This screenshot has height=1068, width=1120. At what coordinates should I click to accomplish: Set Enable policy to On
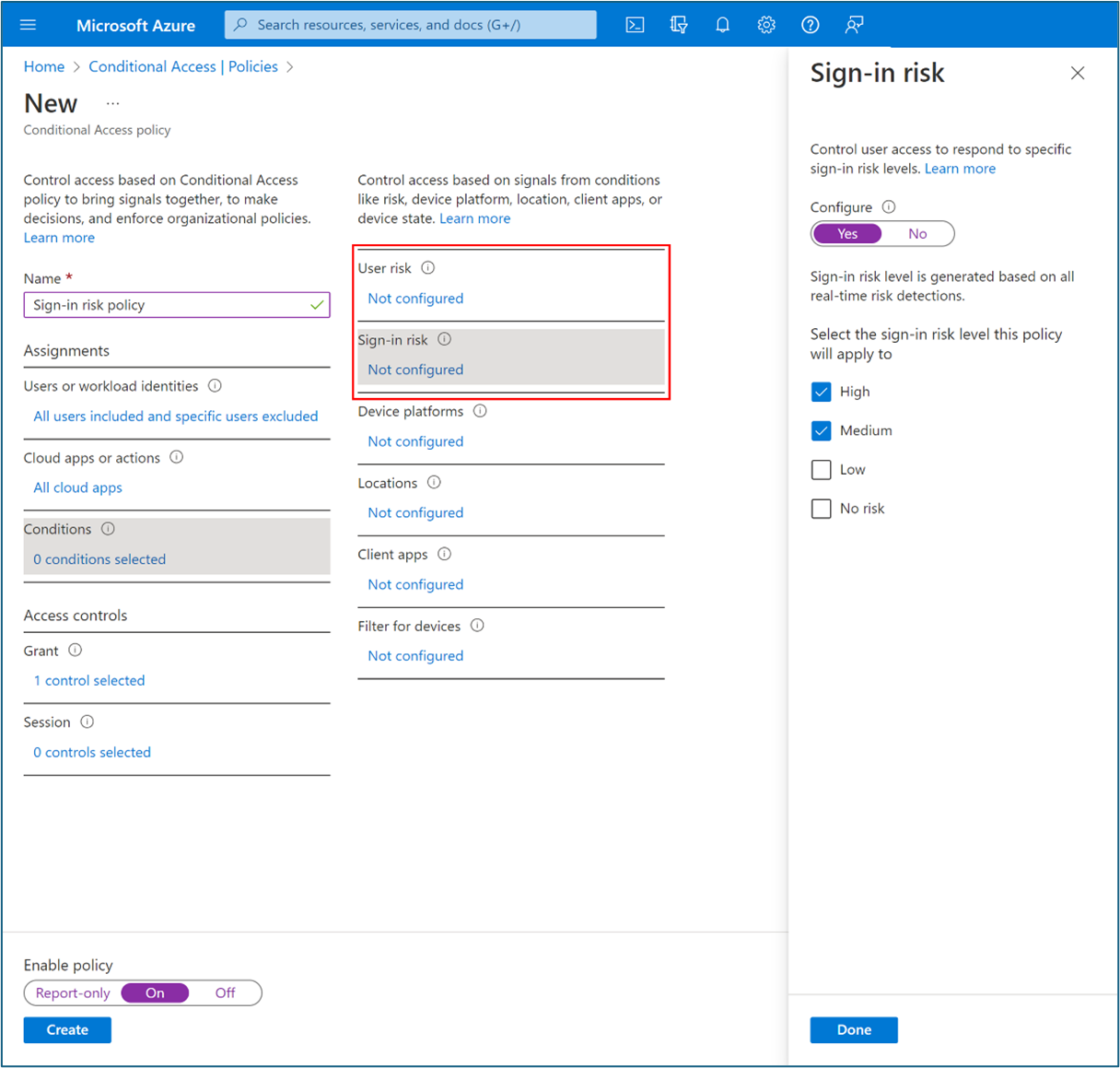click(155, 993)
